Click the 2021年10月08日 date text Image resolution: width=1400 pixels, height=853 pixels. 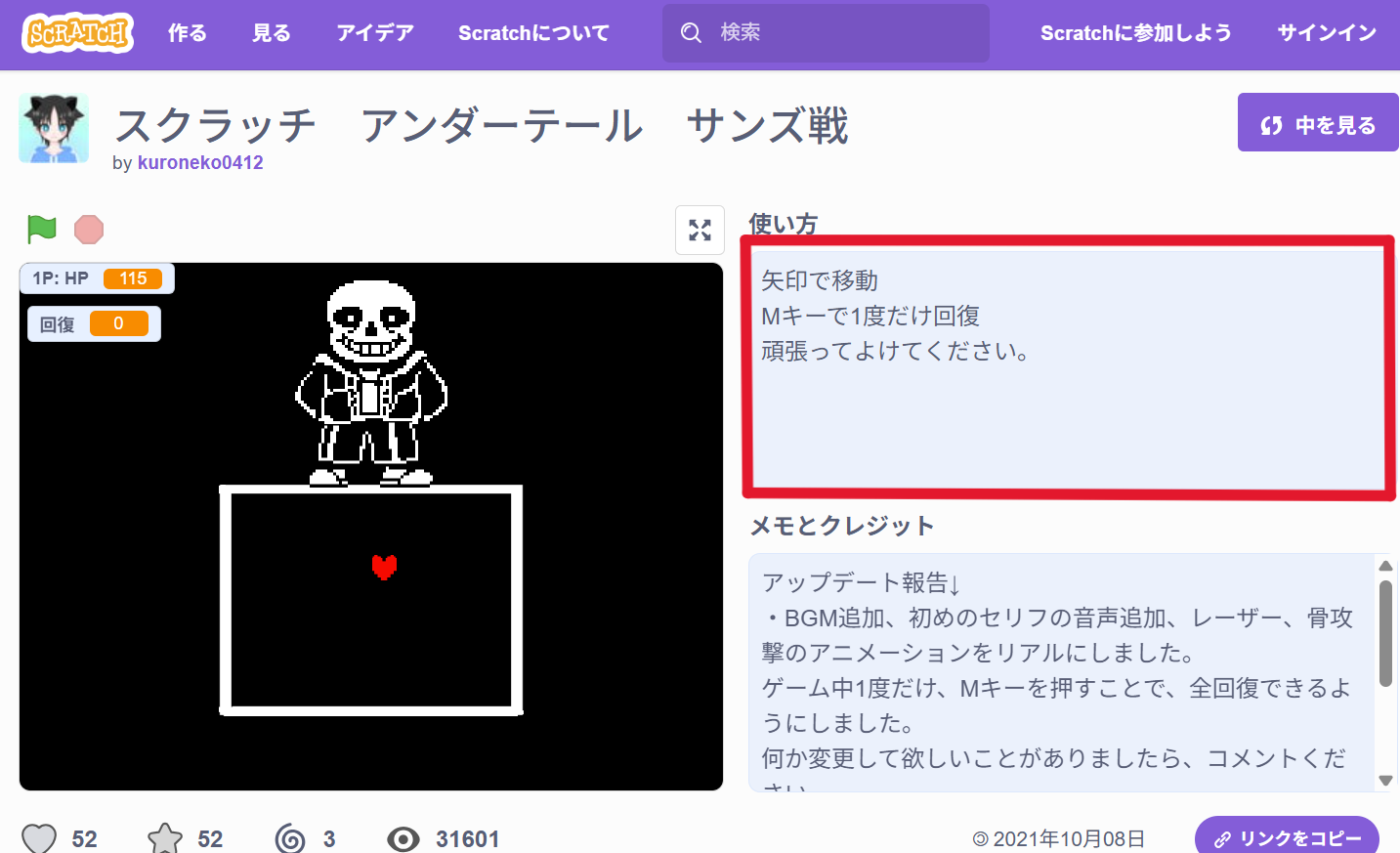pos(1069,838)
